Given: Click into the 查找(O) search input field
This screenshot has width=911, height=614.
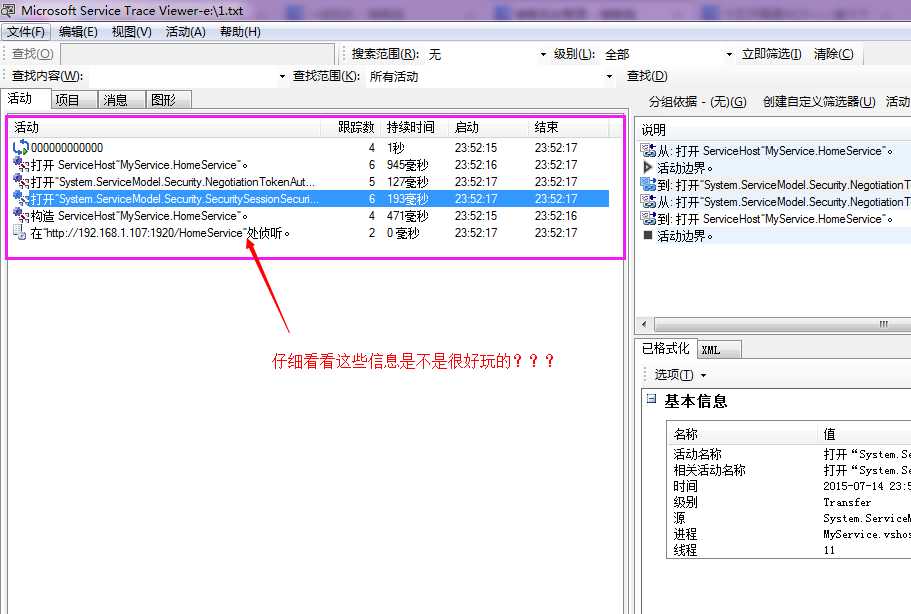Looking at the screenshot, I should (x=197, y=54).
